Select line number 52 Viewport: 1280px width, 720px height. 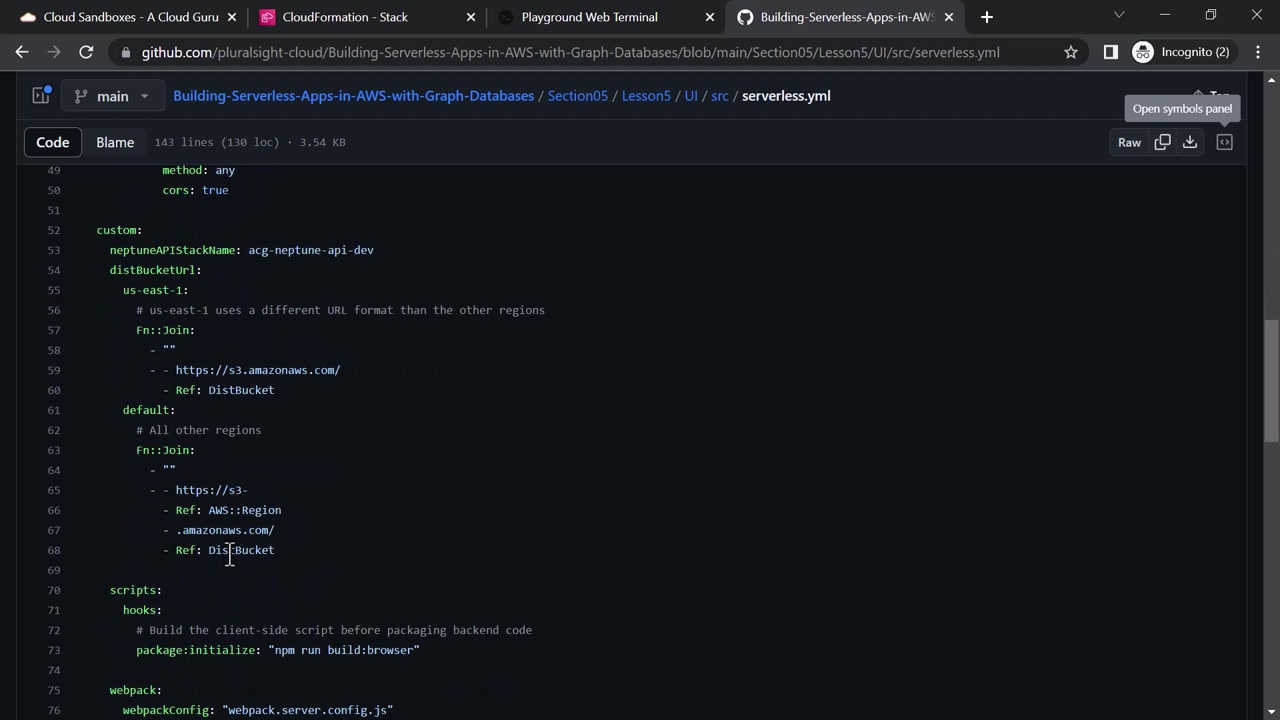54,230
